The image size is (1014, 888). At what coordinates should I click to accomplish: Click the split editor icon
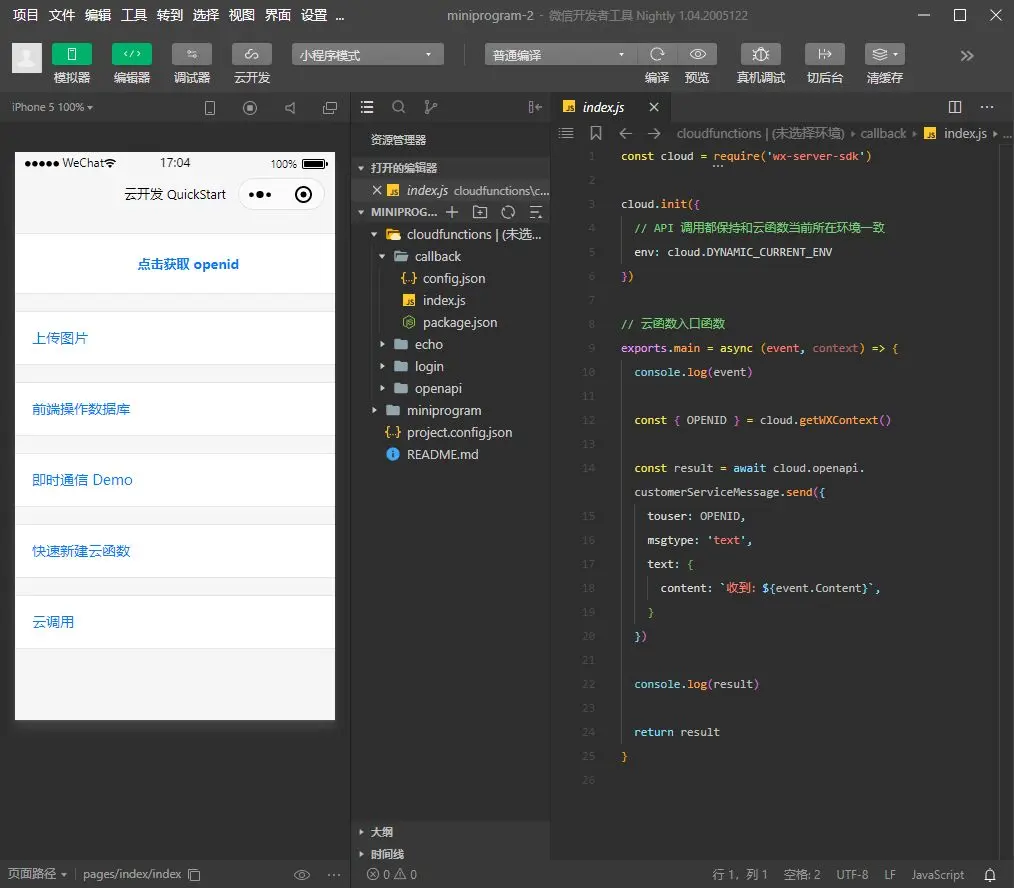point(954,107)
